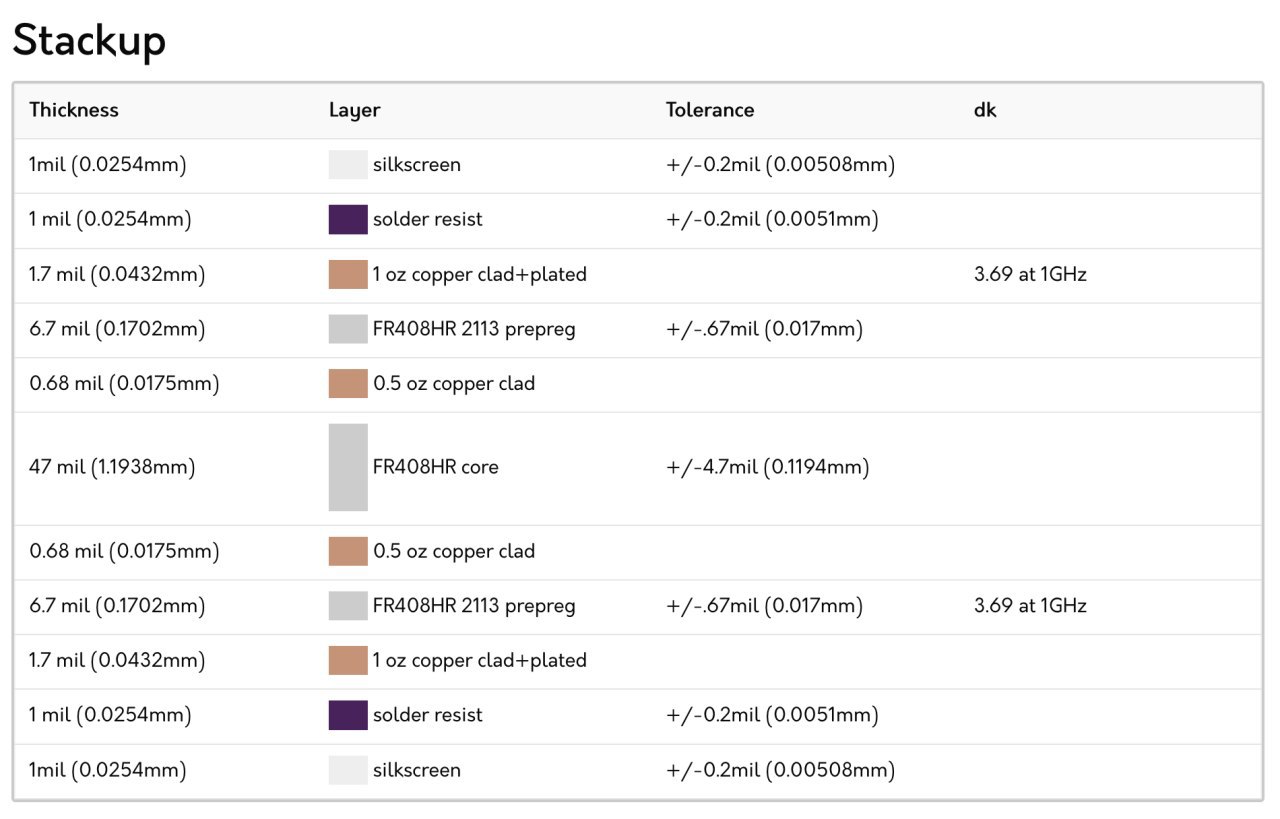Click the tall FR408HR core gray swatch

coord(348,467)
